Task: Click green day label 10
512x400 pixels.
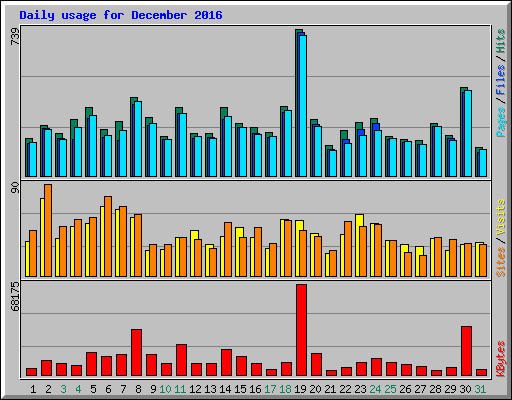Action: click(165, 389)
